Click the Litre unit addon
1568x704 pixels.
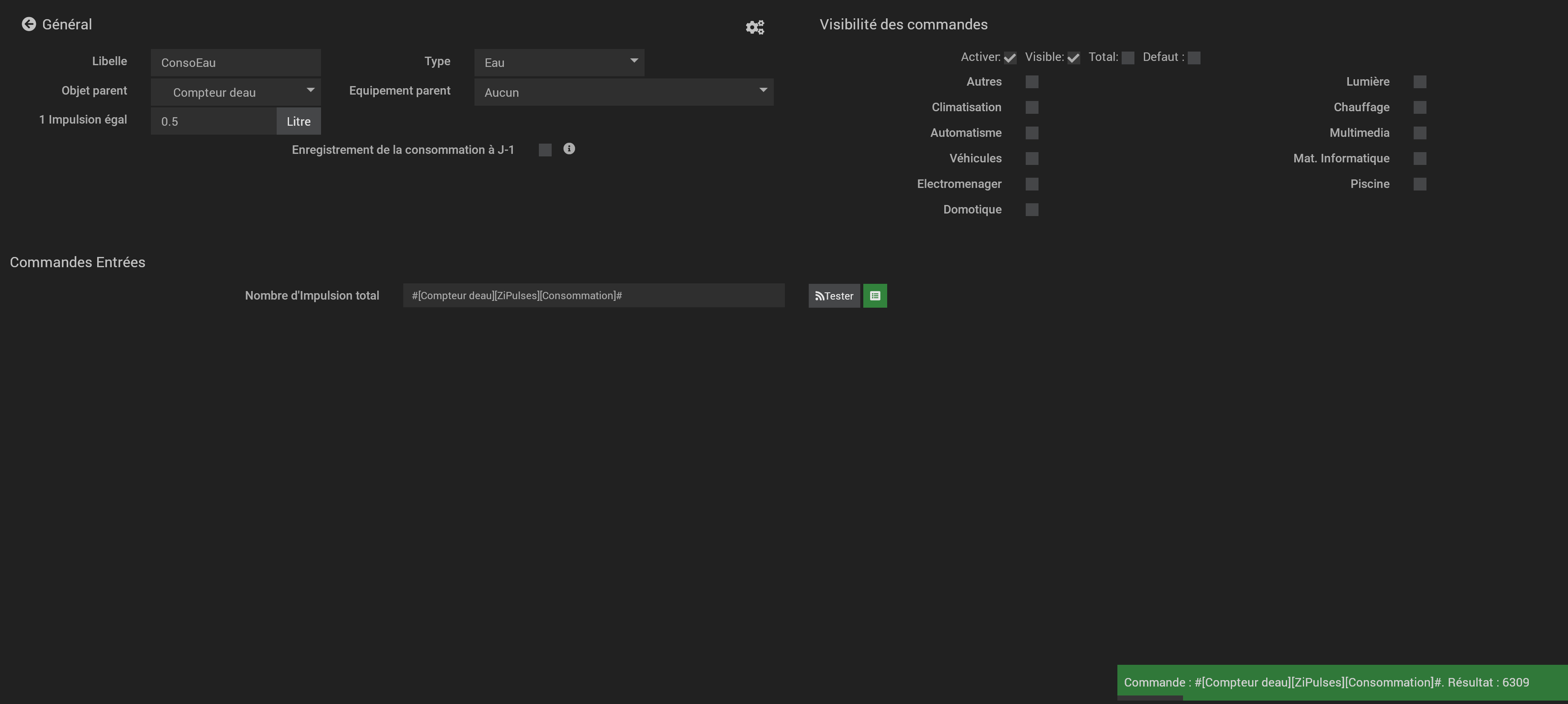tap(298, 121)
